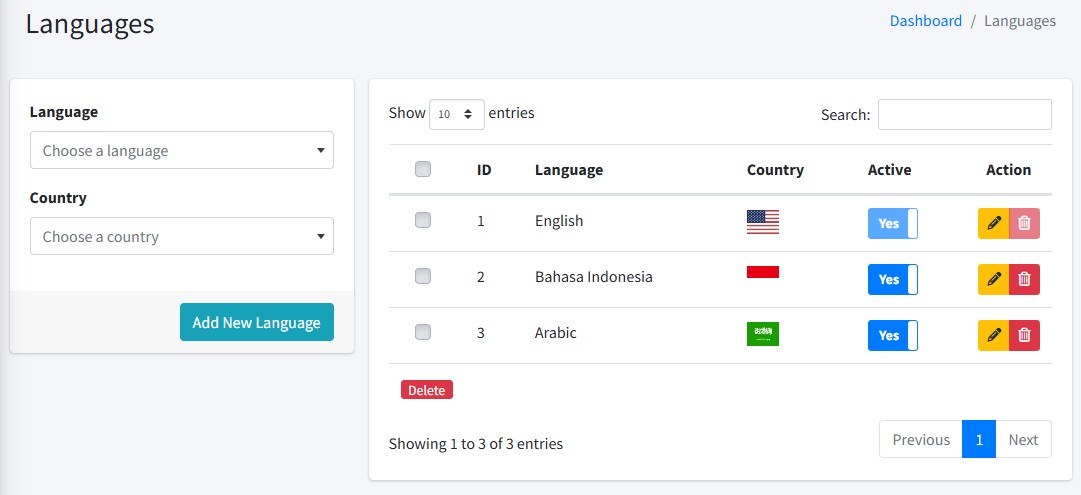Delete the Arabic row using trash icon
The width and height of the screenshot is (1081, 495).
pos(1024,335)
